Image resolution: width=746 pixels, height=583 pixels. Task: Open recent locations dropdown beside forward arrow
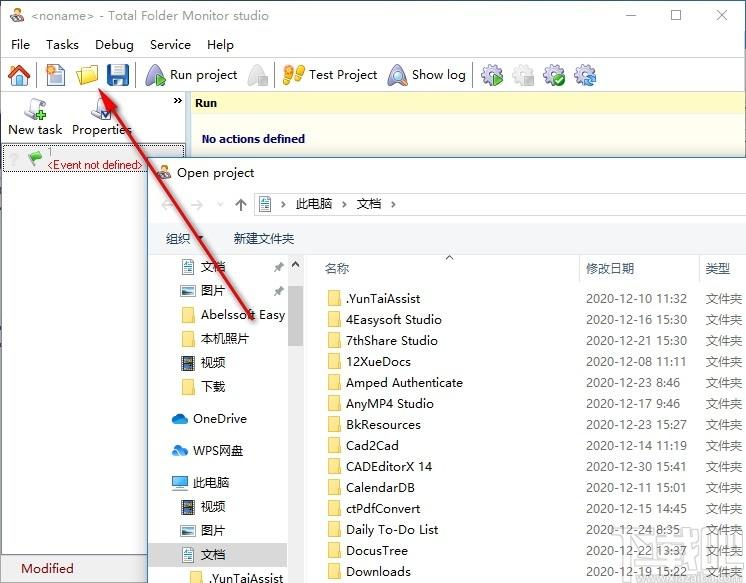pos(220,205)
